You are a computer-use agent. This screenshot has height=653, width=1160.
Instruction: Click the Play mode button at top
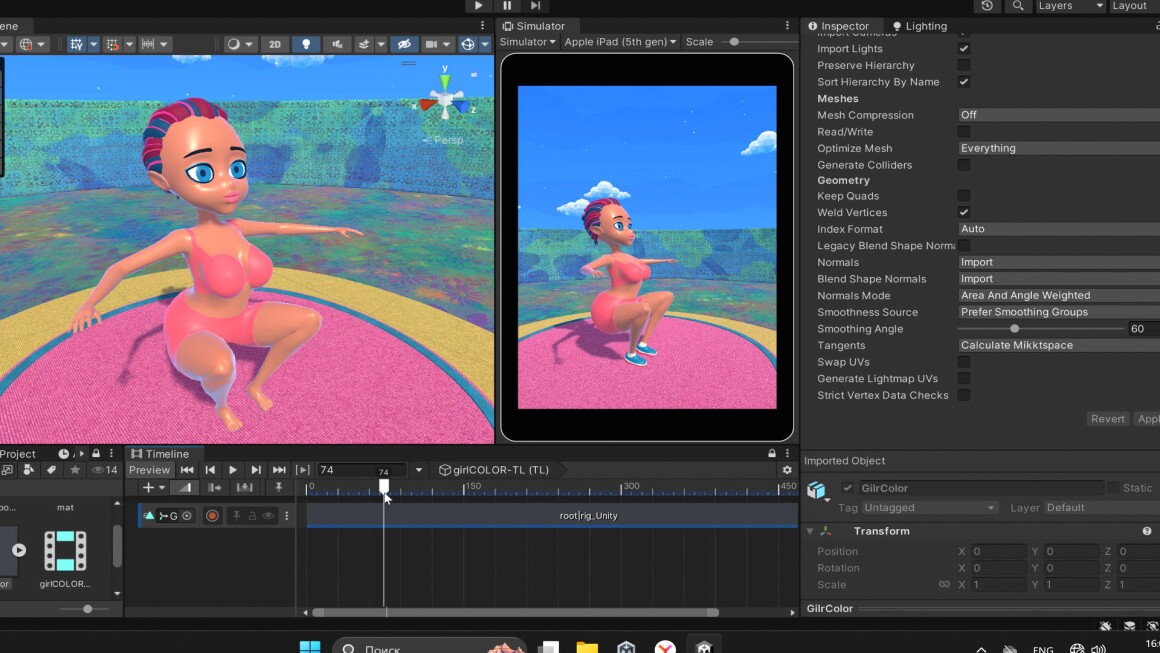point(479,6)
